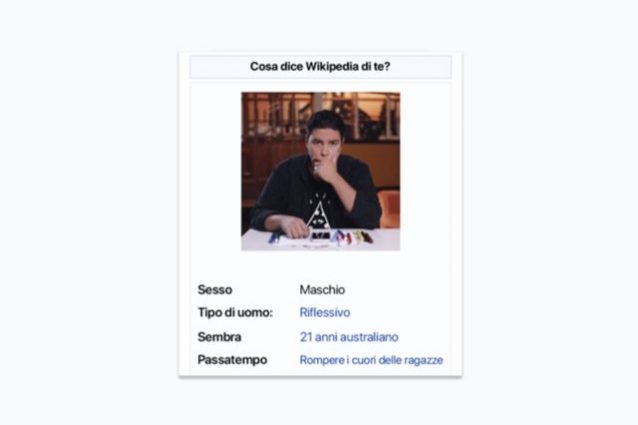Follow 'Rompere i cuori delle ragazze' link
638x425 pixels.
coord(371,360)
